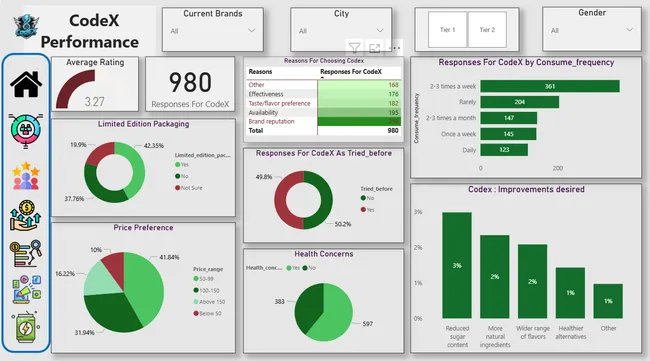The height and width of the screenshot is (361, 650).
Task: Click the Yes legend entry in Health Concerns
Action: coord(293,268)
